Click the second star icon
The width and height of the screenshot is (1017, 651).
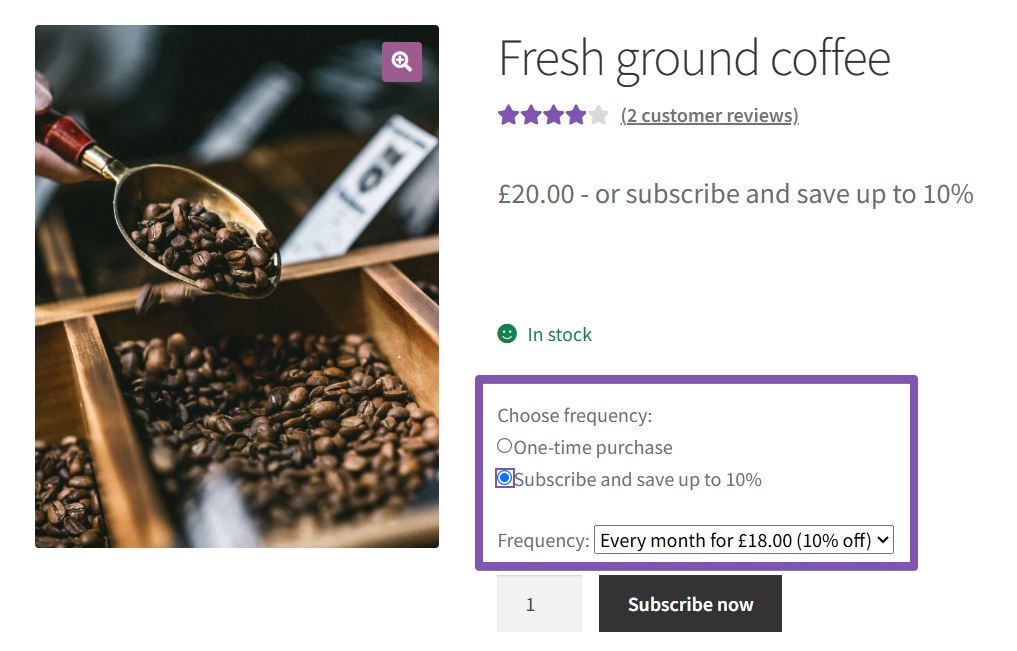[532, 114]
